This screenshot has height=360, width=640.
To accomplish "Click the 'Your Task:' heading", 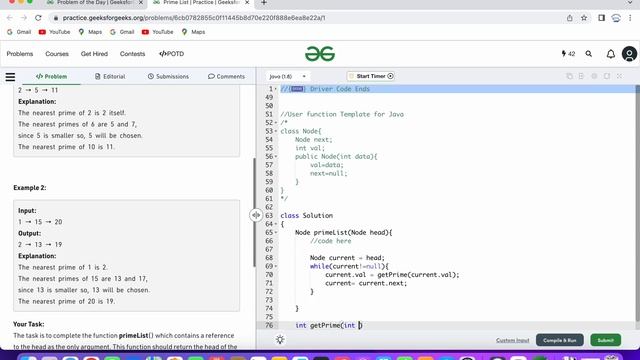I will tap(29, 324).
